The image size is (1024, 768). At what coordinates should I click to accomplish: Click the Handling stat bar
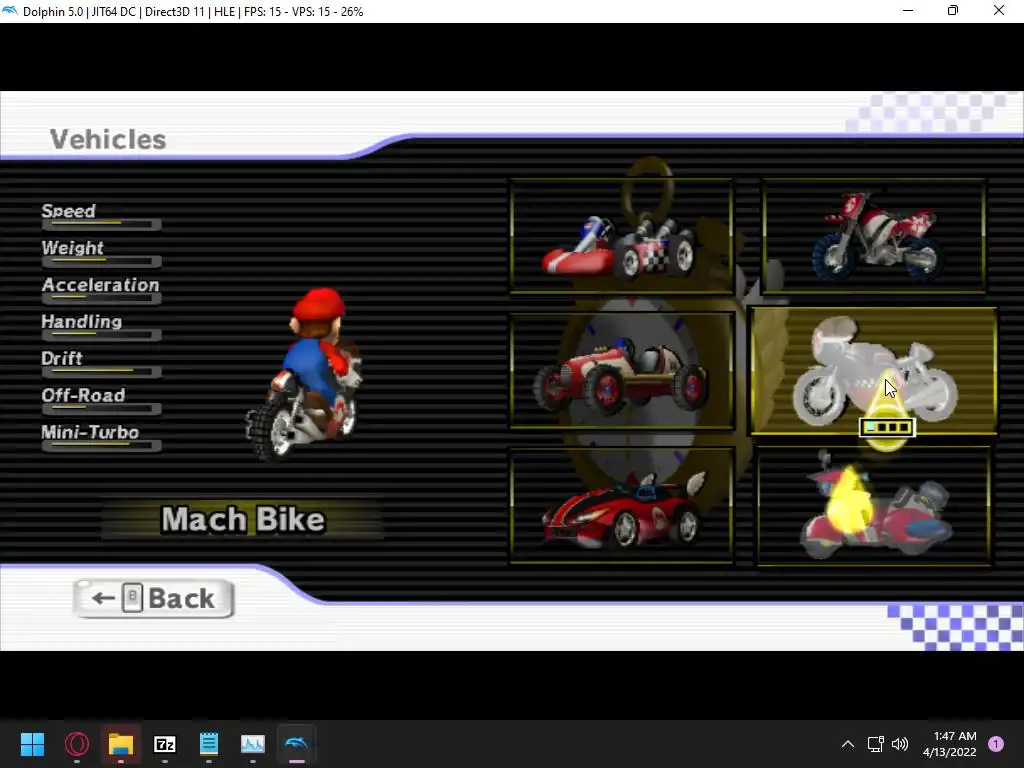101,335
